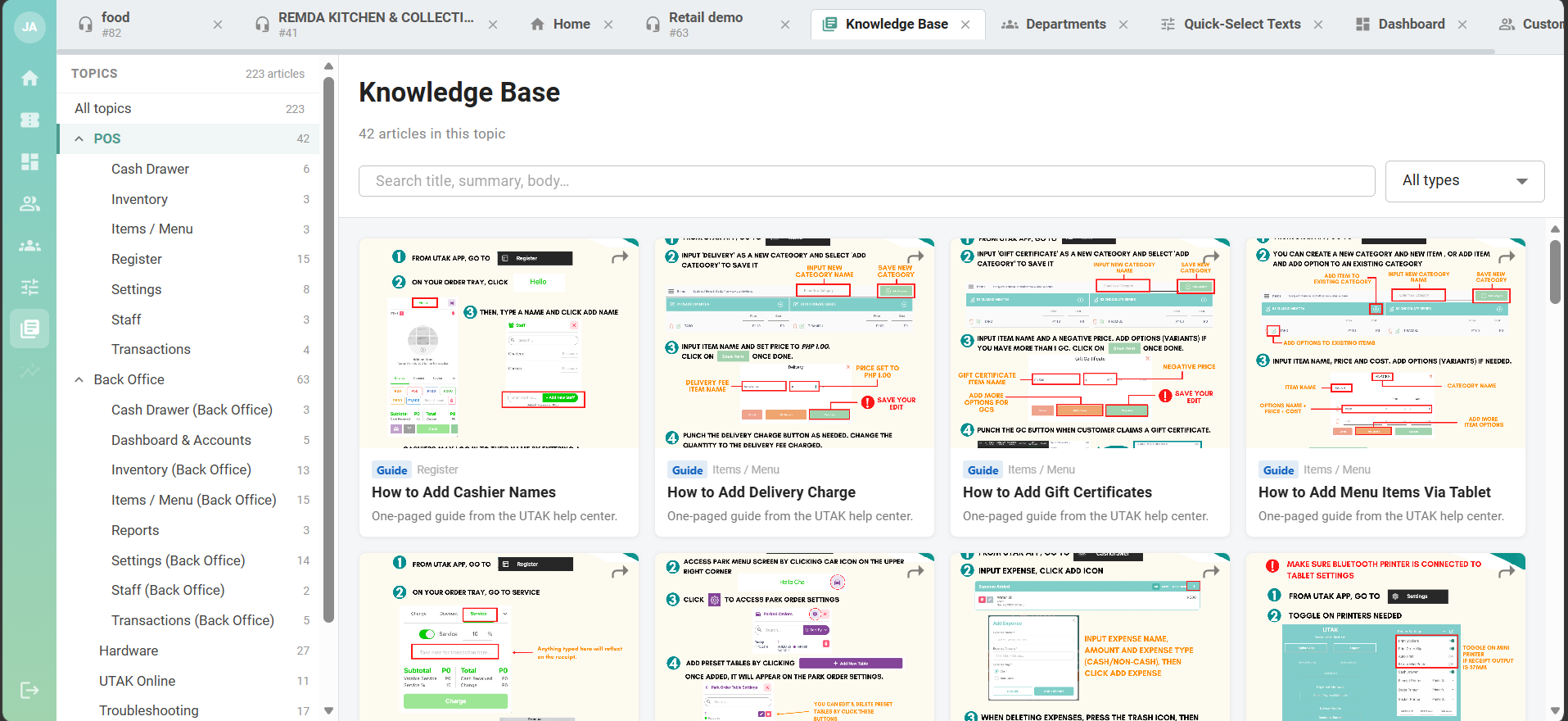1568x721 pixels.
Task: Share the How to Add Menu Items Via Tablet card
Action: 1507,257
